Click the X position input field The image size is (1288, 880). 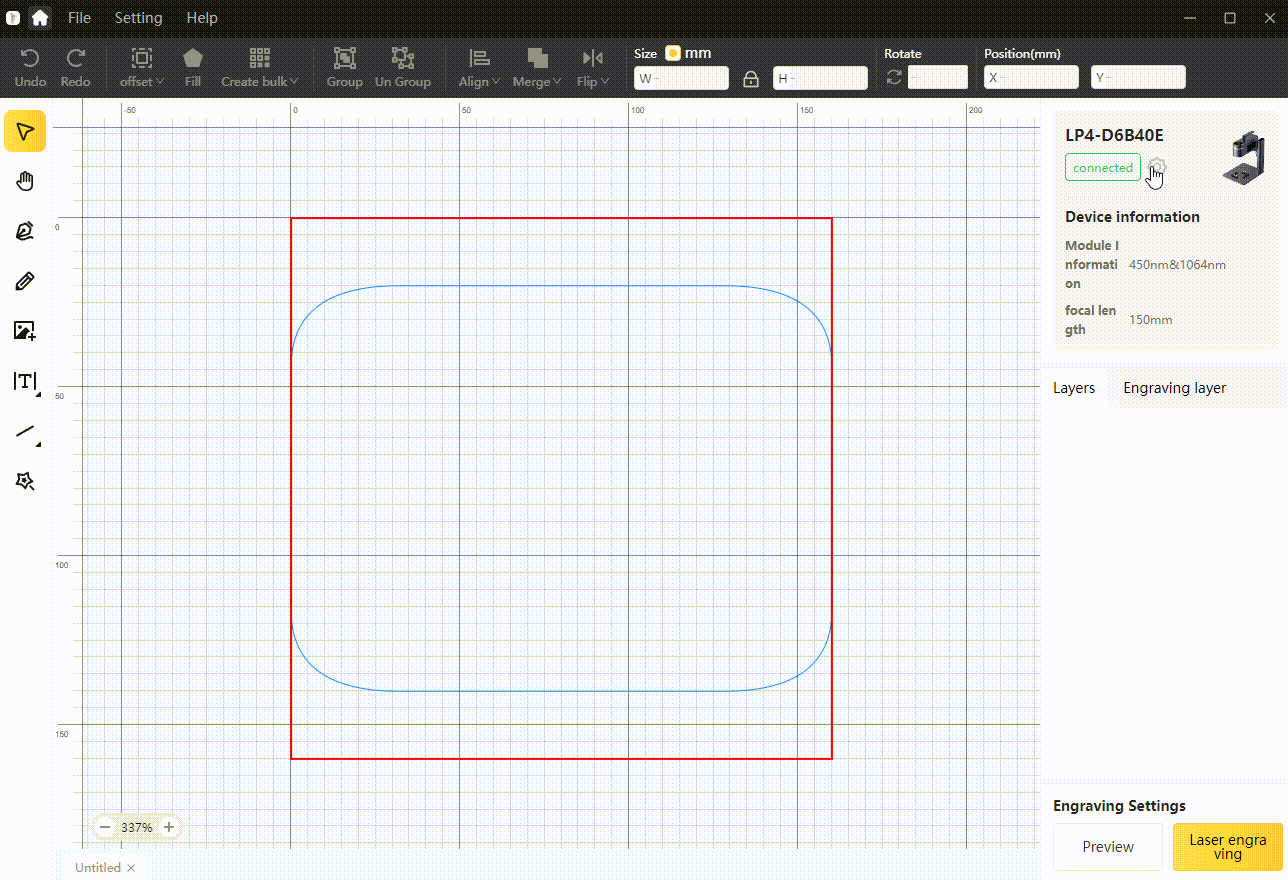1031,77
